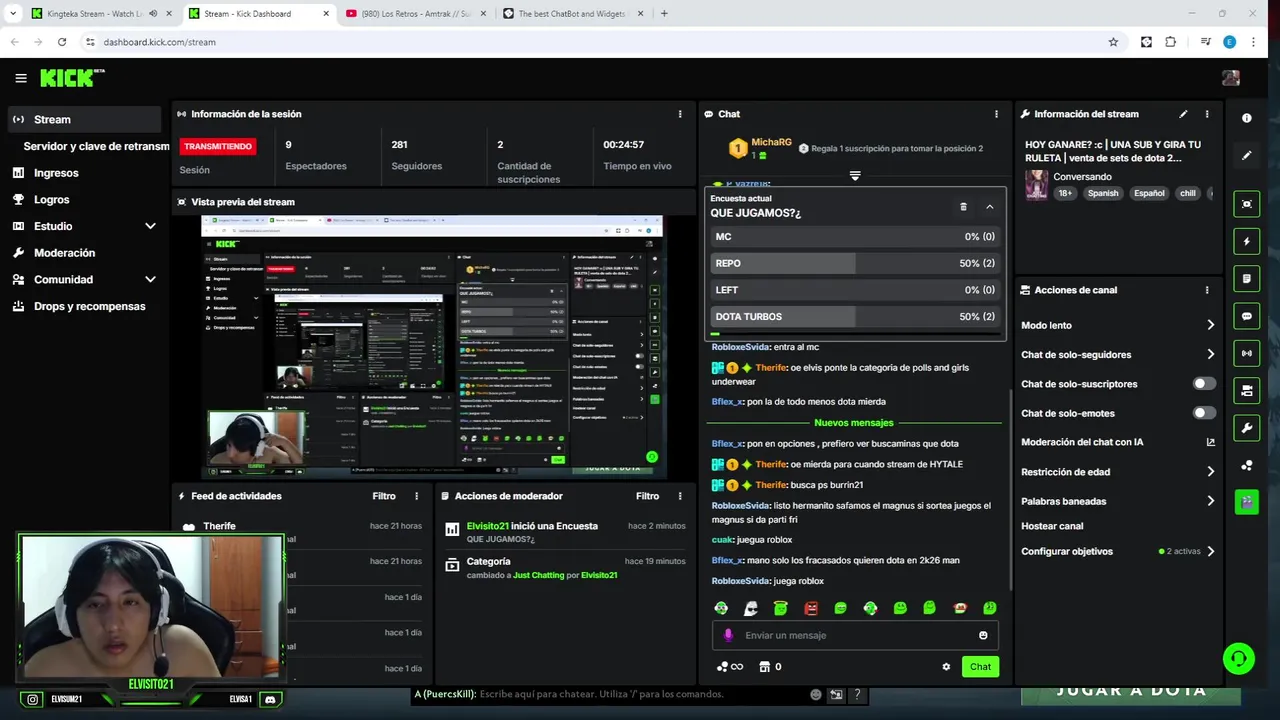Click the stream preview thumbnail
Screen dimensions: 1280x720
point(433,346)
